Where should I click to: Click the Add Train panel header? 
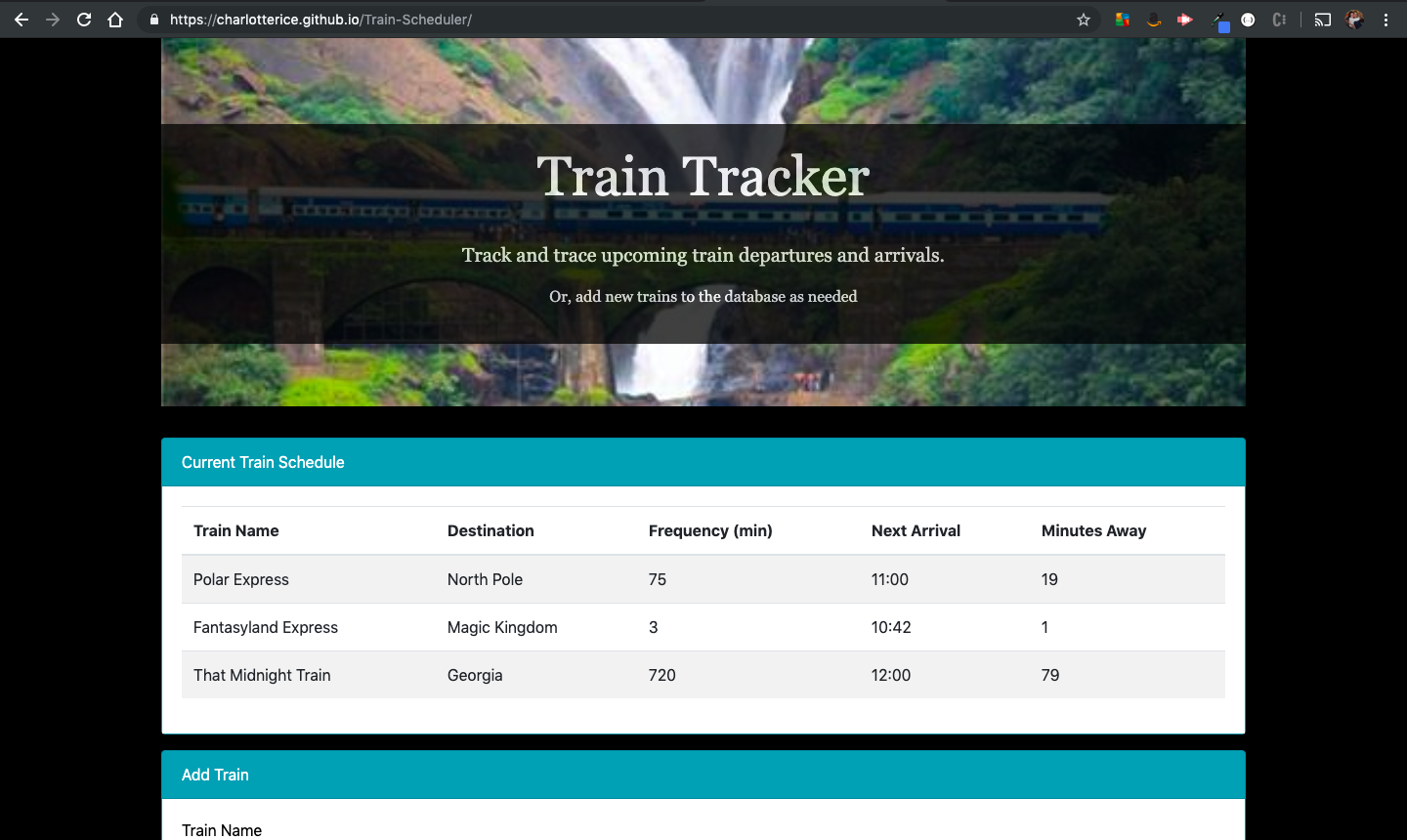(x=703, y=775)
